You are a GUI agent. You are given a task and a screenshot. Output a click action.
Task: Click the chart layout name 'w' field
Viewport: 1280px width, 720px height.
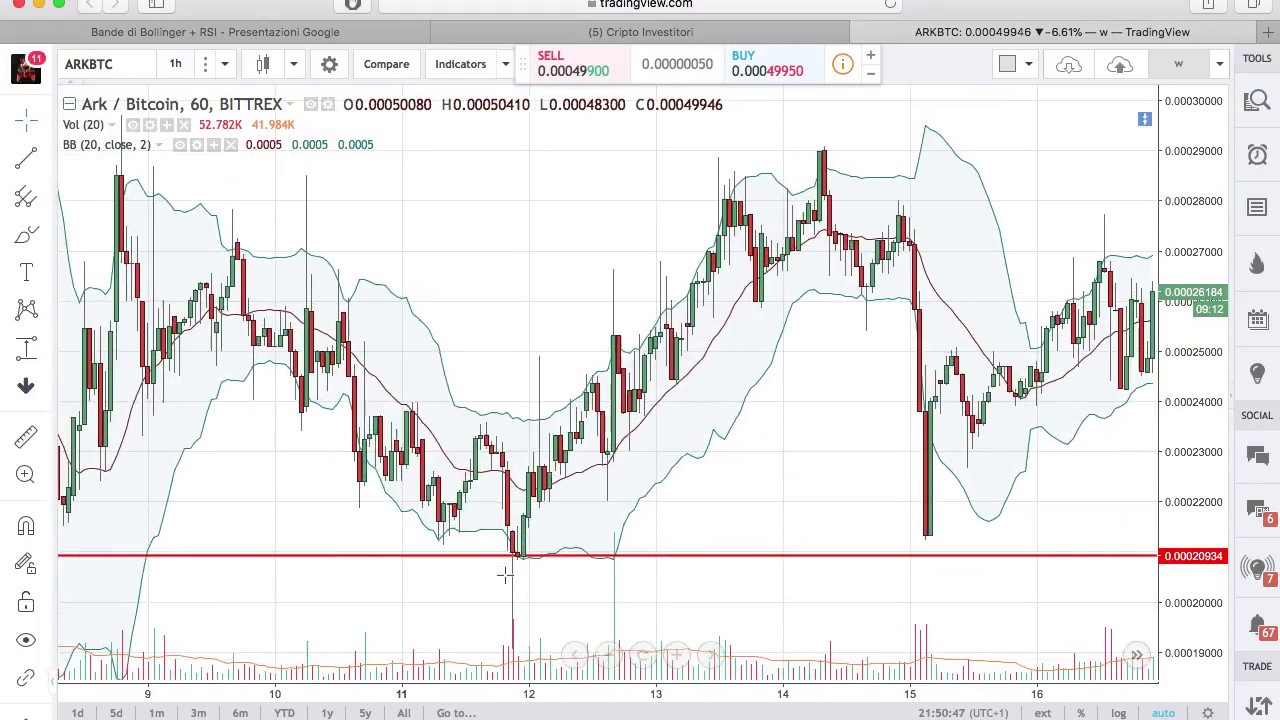pos(1179,64)
